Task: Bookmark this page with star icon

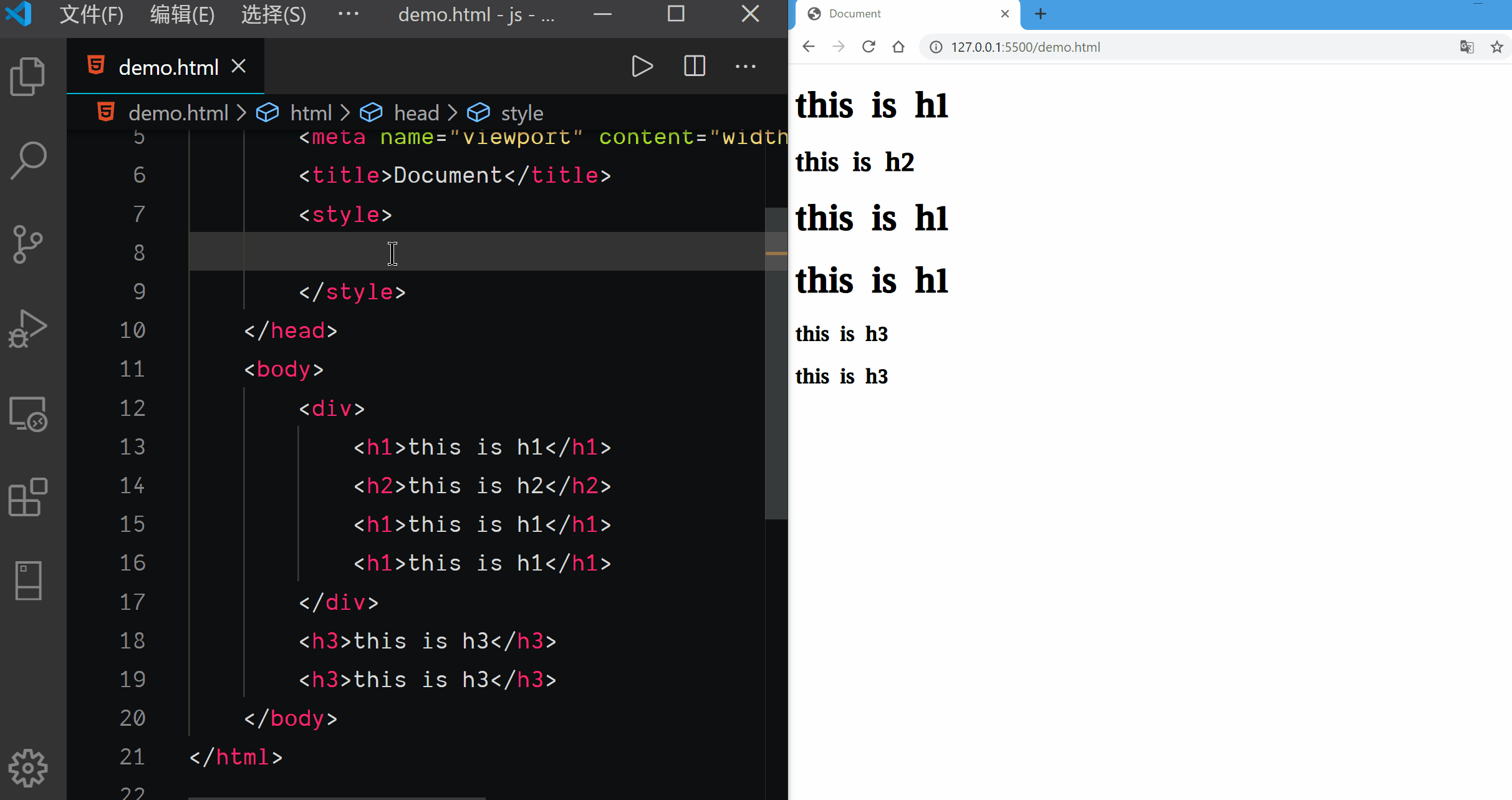Action: 1496,47
